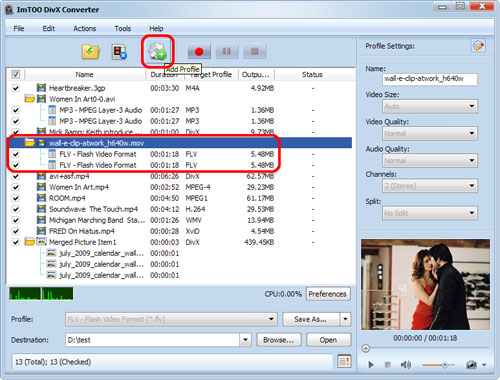
Task: Open Split dropdown
Action: point(430,213)
